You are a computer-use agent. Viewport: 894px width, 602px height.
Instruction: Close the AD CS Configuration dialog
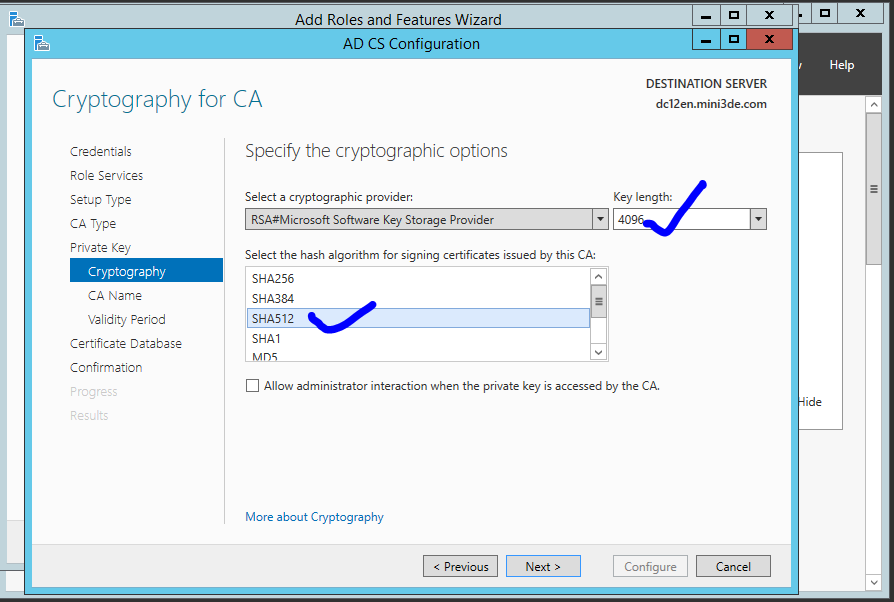pyautogui.click(x=769, y=40)
